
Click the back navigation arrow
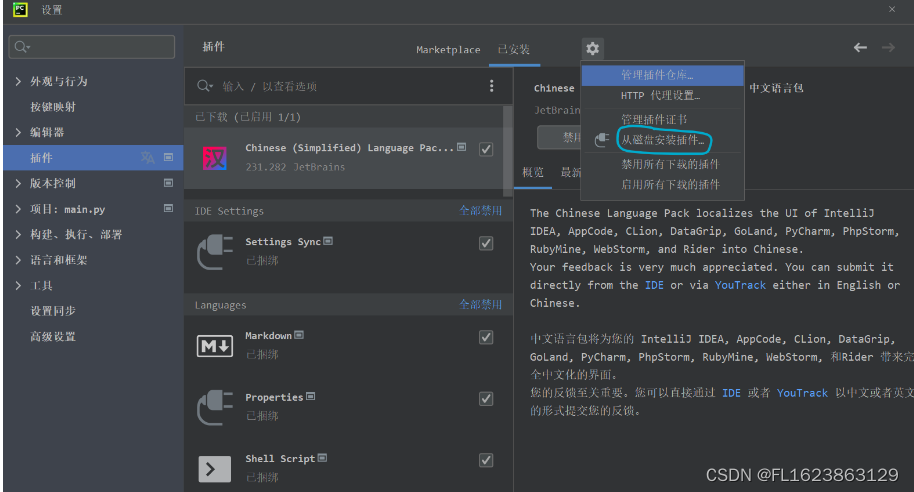click(860, 48)
